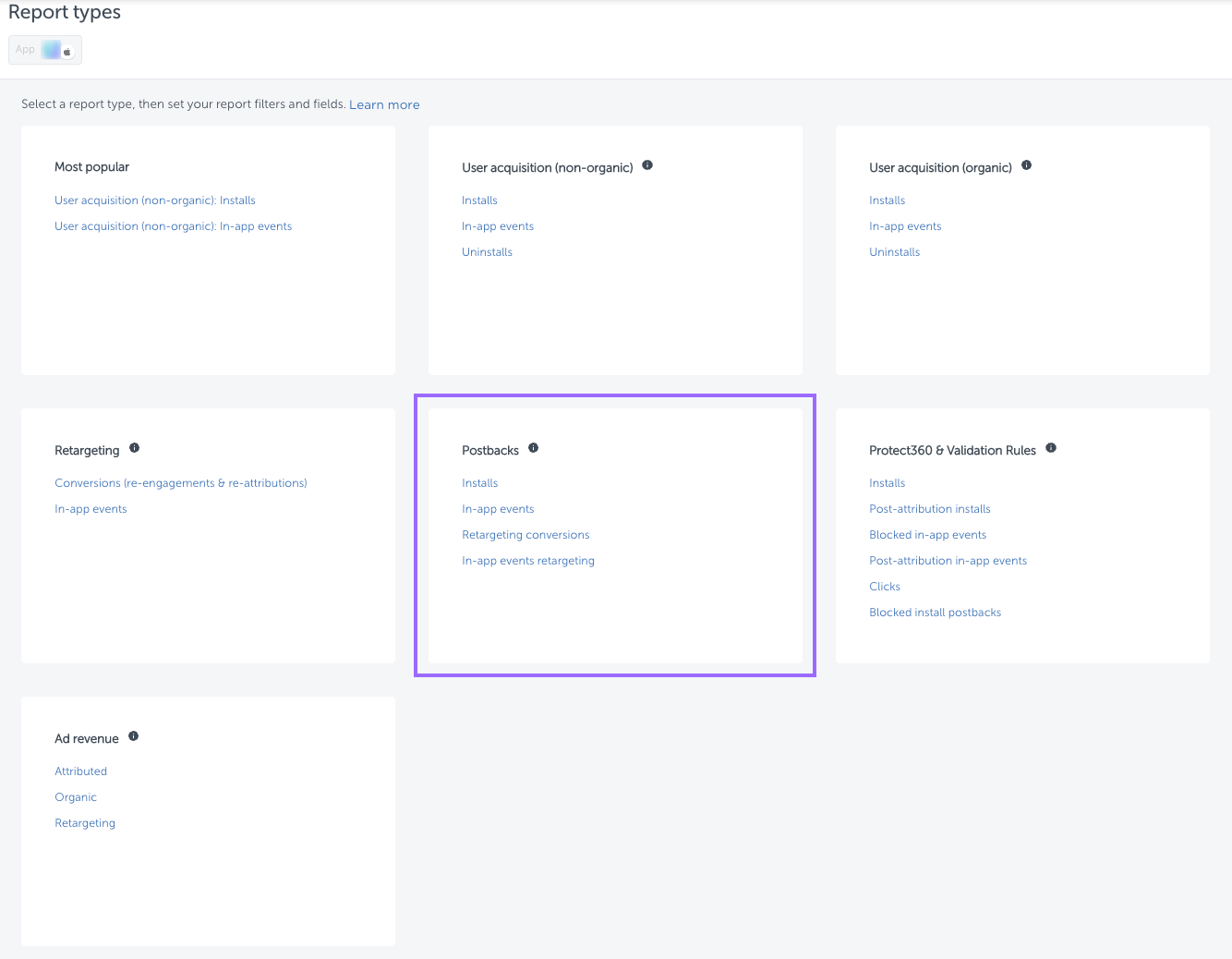Open Attributed ad revenue report
Screen dimensions: 1232x959
click(x=80, y=771)
